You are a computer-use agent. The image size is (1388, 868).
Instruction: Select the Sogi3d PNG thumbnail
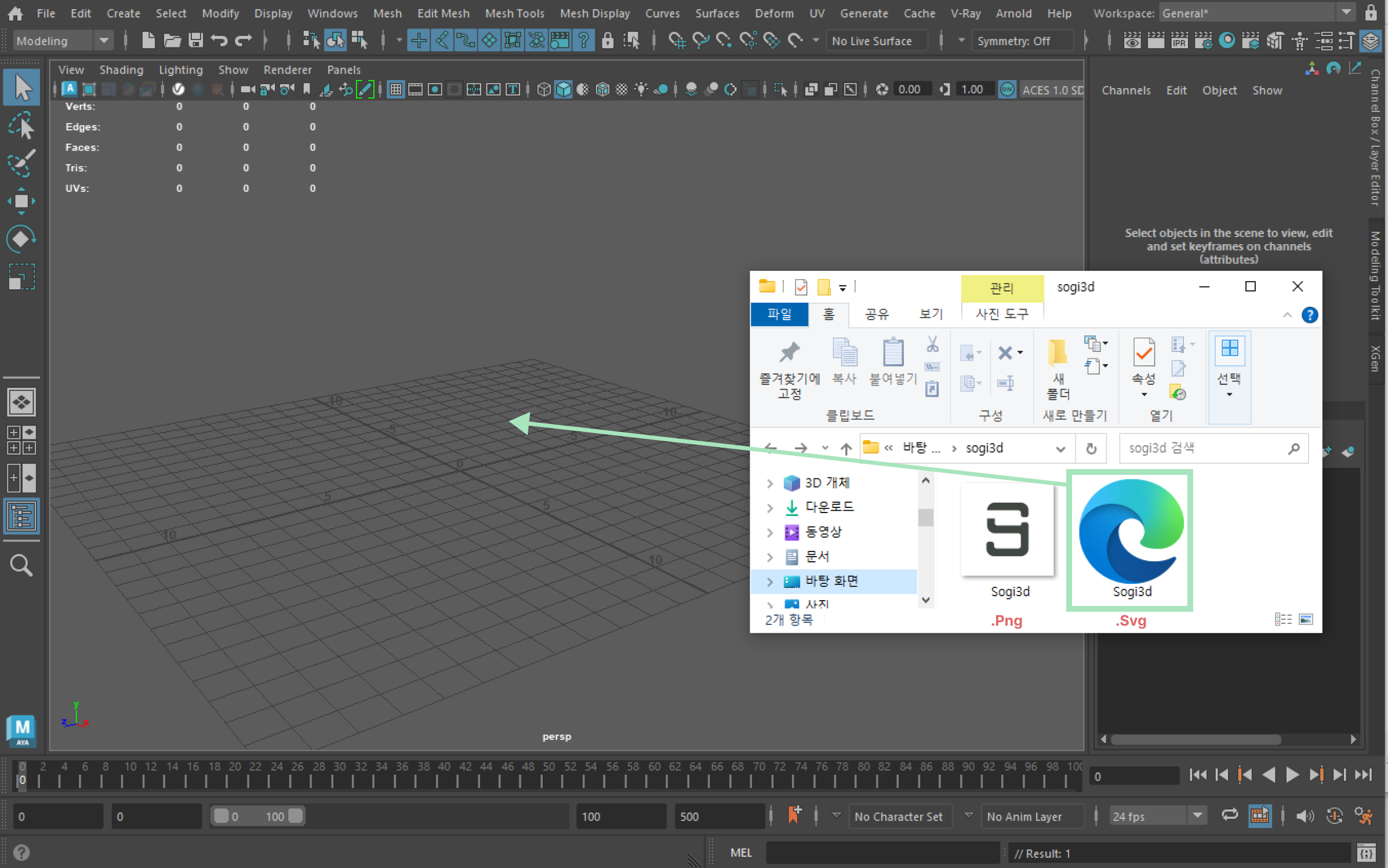click(1008, 529)
